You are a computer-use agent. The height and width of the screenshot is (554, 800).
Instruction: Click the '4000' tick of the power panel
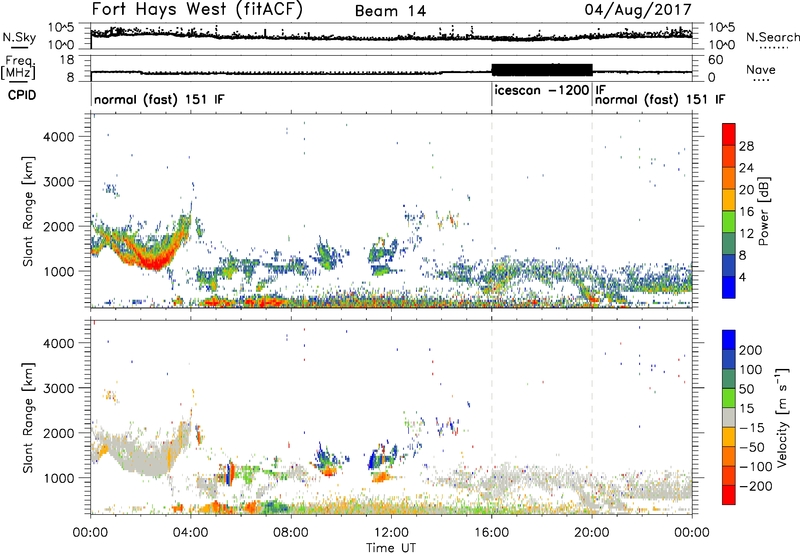click(x=58, y=137)
